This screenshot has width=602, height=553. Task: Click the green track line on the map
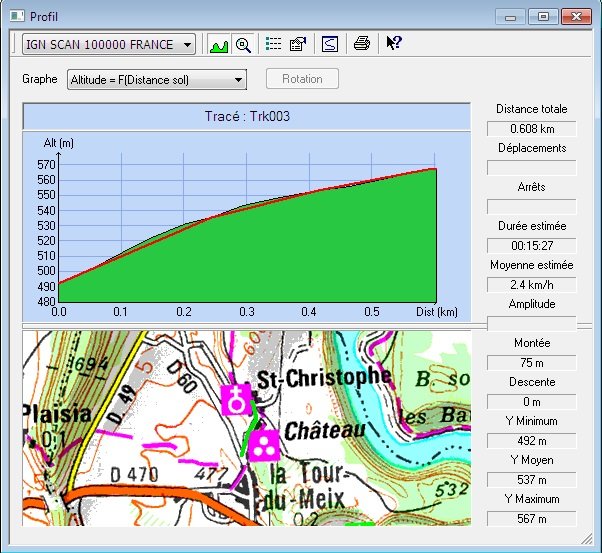pyautogui.click(x=250, y=428)
